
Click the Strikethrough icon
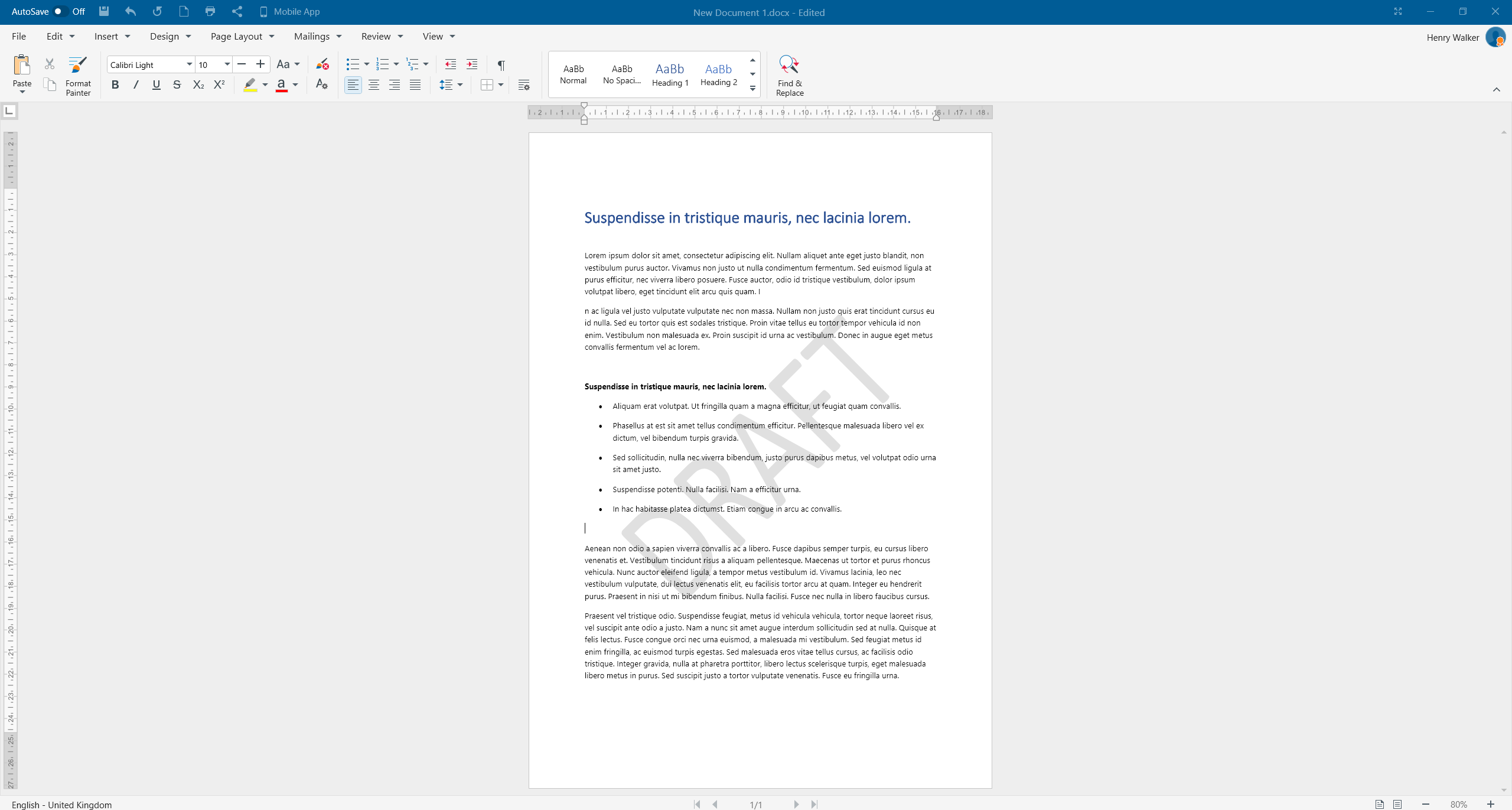click(177, 84)
